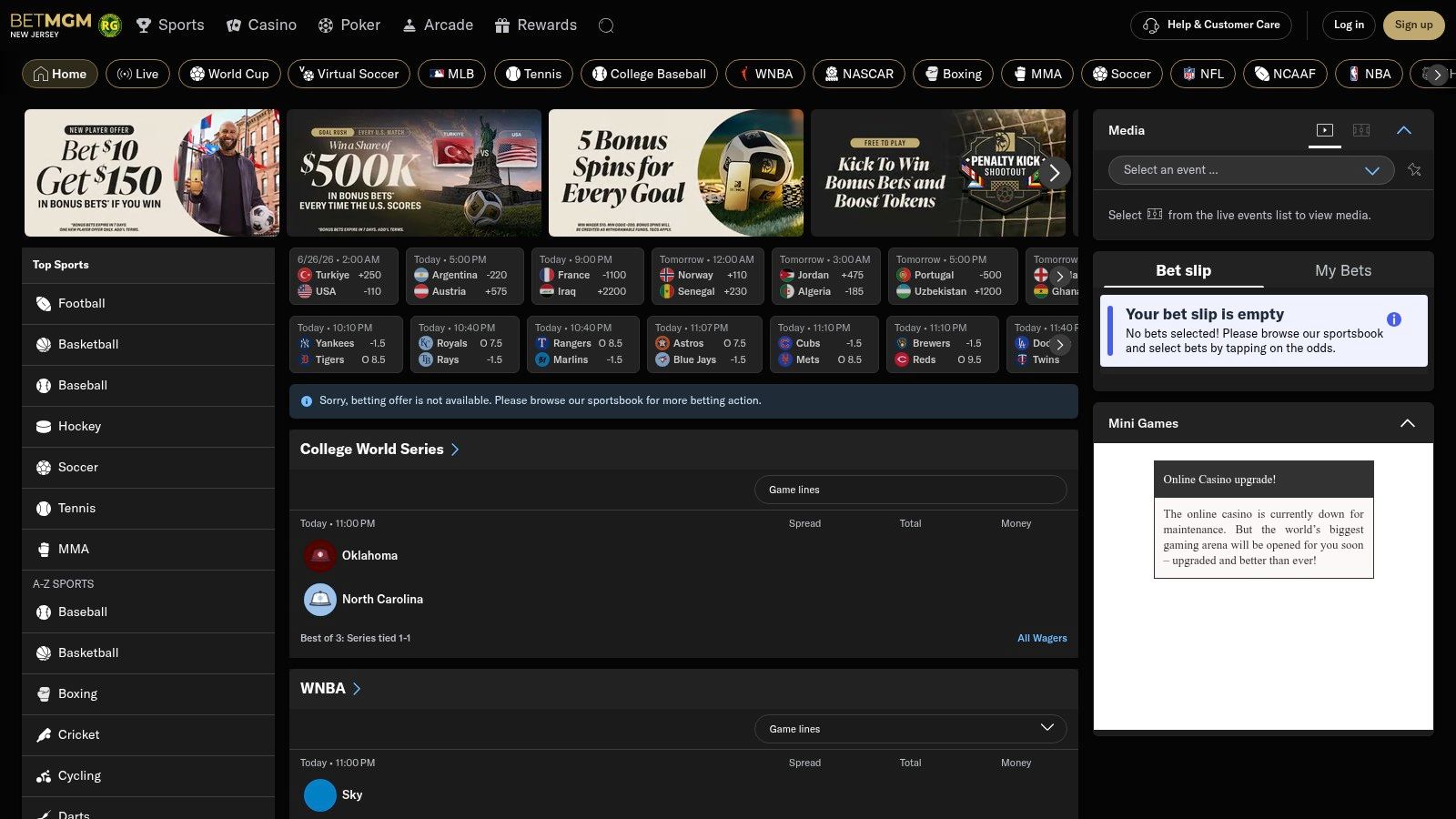The width and height of the screenshot is (1456, 819).
Task: Open the Turkiye vs USA match card
Action: pos(343,276)
